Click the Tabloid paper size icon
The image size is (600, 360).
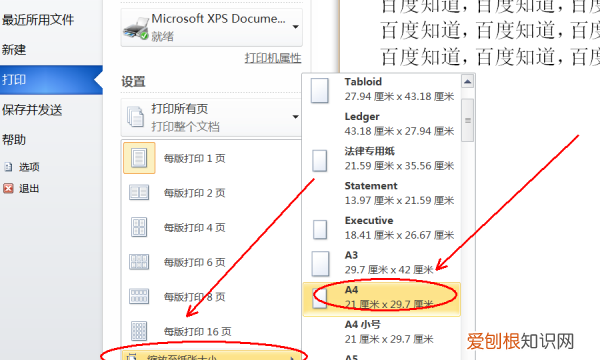click(x=320, y=91)
